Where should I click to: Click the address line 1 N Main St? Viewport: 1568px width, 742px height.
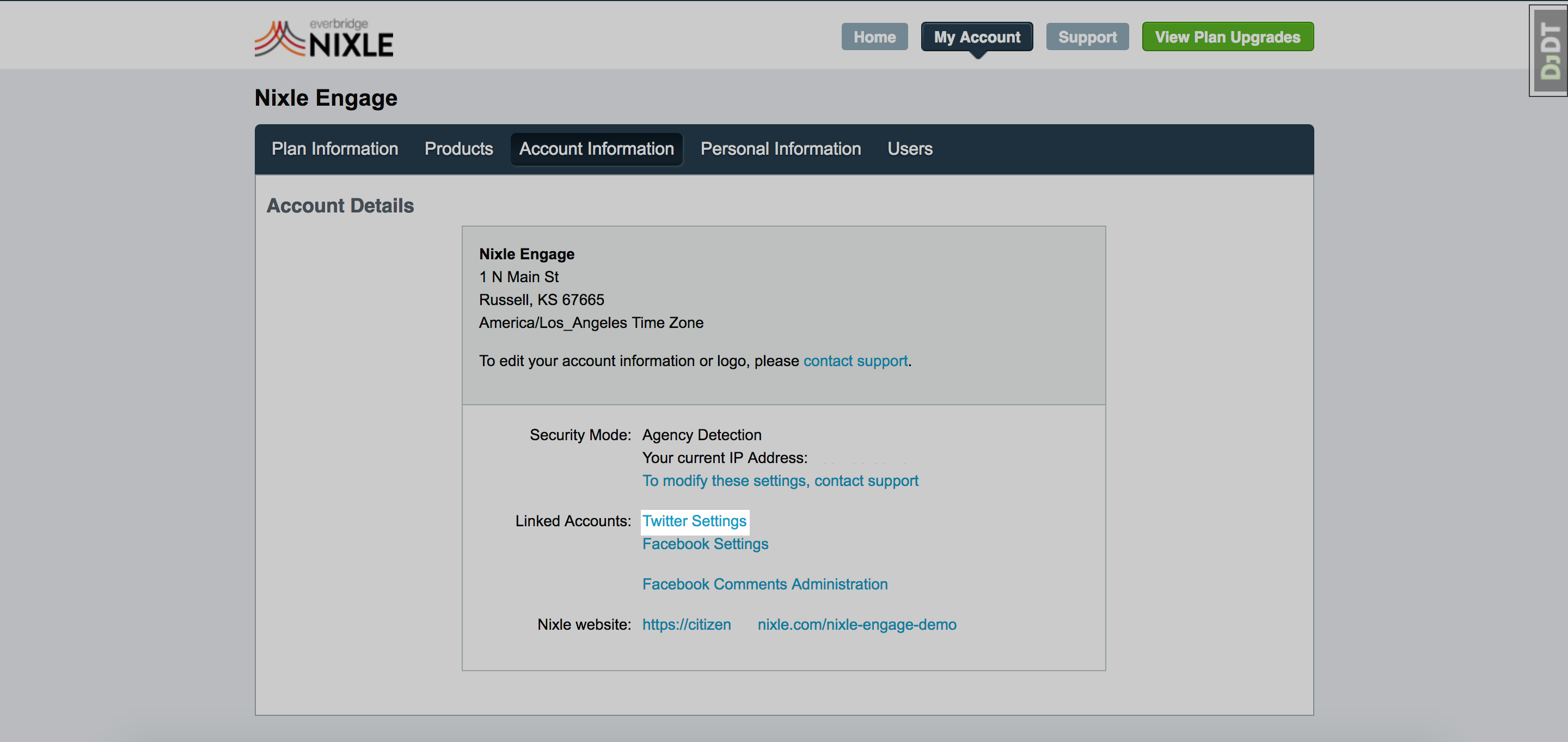point(519,277)
